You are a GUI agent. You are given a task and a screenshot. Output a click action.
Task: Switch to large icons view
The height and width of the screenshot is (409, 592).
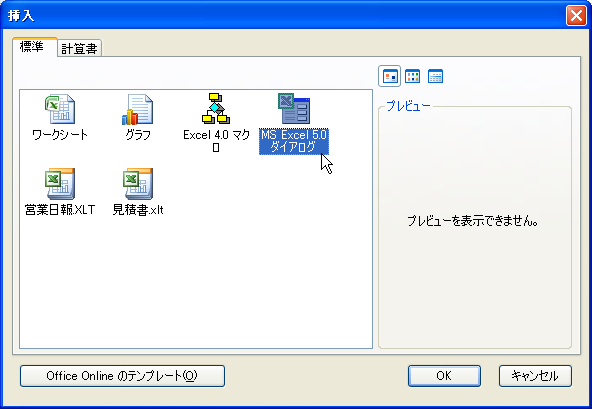[x=390, y=76]
